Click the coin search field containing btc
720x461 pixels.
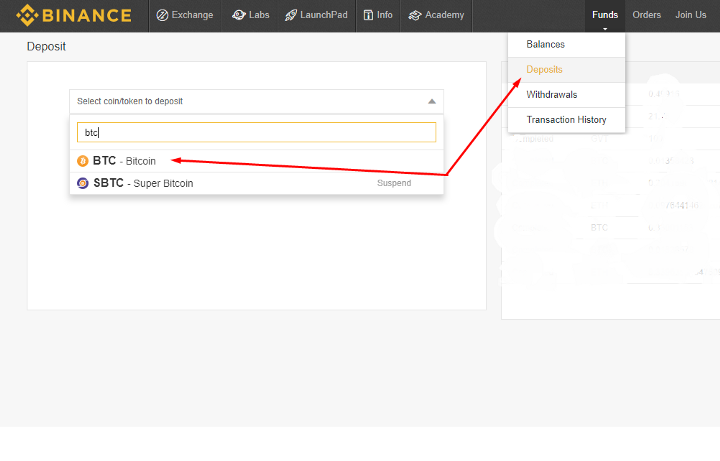tap(256, 133)
